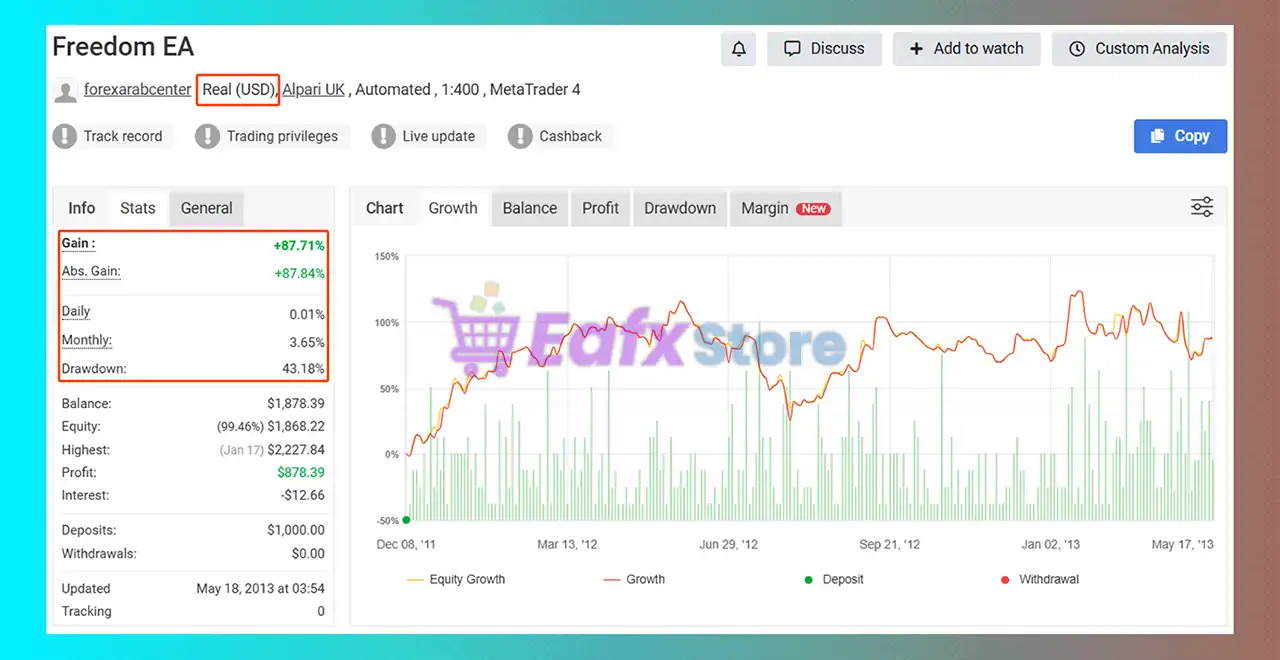1280x660 pixels.
Task: Open the Margin chart tab
Action: pos(785,208)
